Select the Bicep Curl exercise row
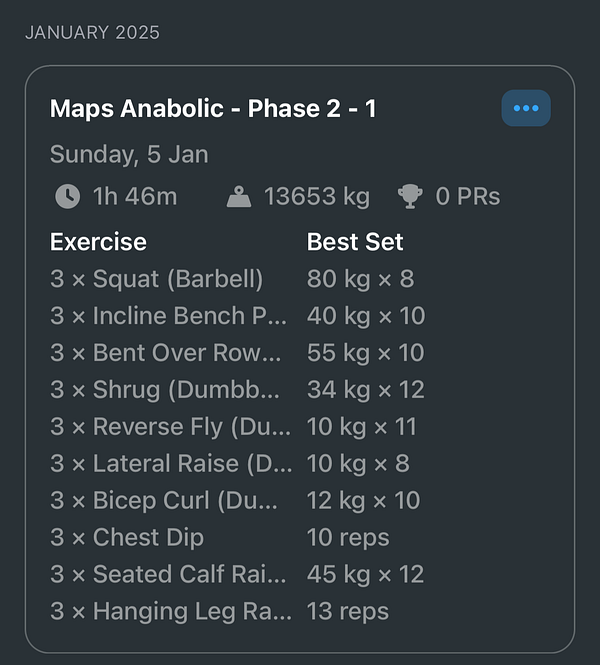 point(170,501)
